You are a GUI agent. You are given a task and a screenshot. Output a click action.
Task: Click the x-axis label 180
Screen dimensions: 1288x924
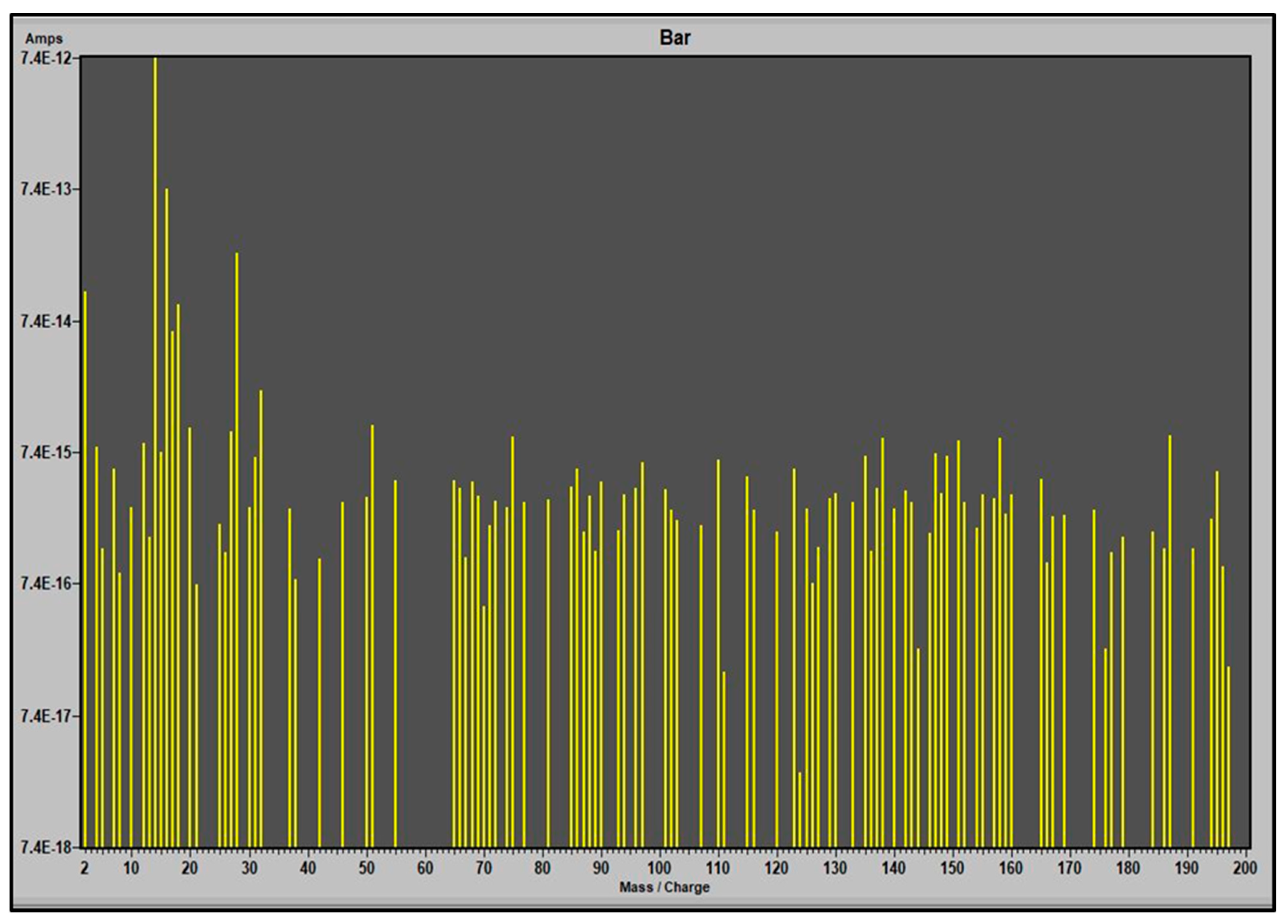click(x=1128, y=868)
